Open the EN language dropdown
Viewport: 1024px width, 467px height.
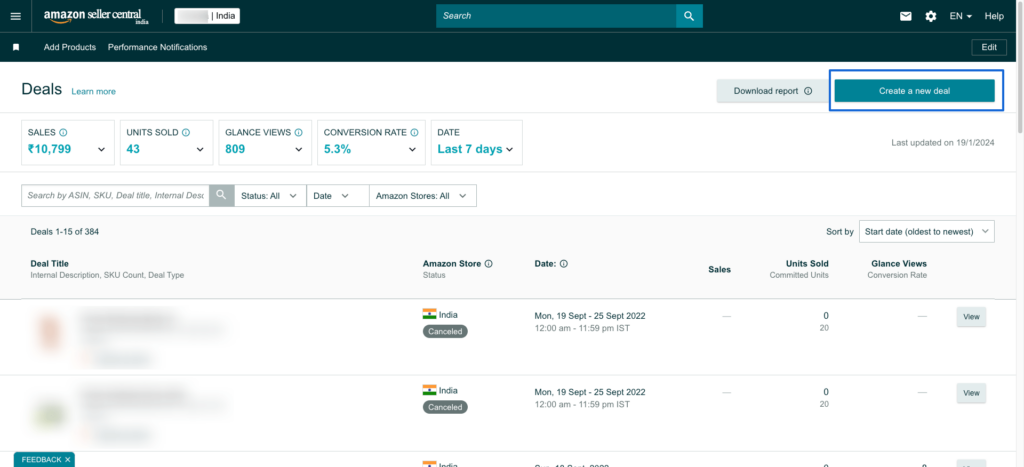(x=961, y=16)
